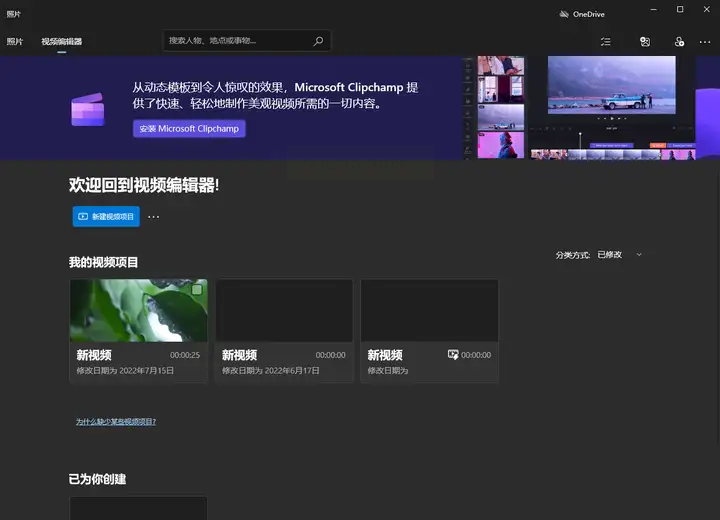720x520 pixels.
Task: Close the Photos window
Action: [707, 9]
